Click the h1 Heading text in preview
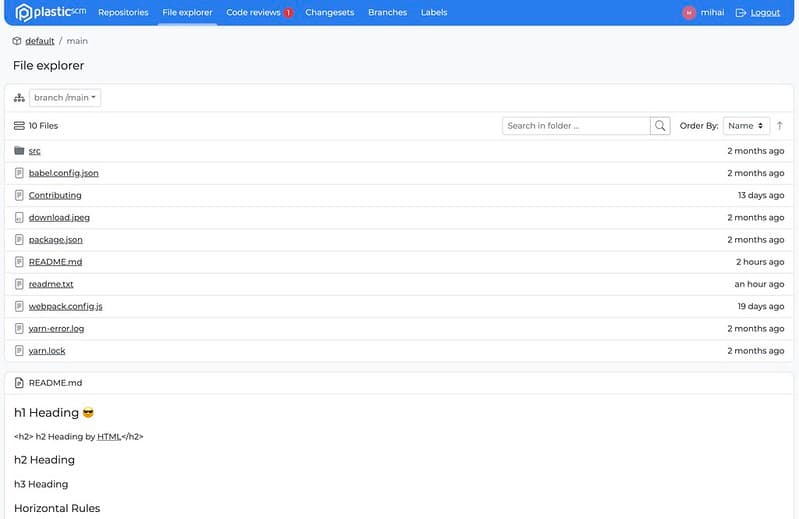799x519 pixels. pos(46,413)
